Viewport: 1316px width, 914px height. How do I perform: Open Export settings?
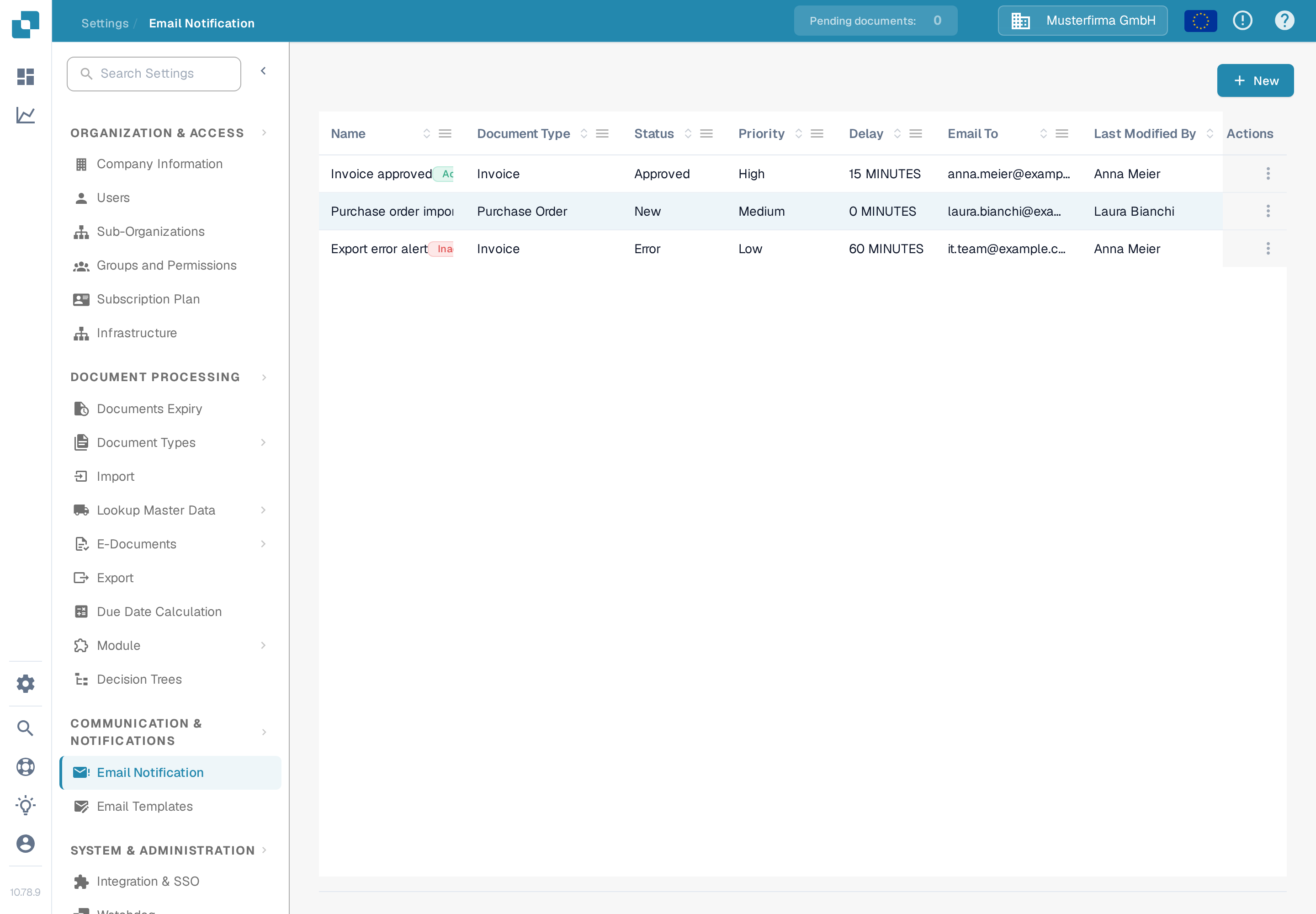(x=170, y=578)
